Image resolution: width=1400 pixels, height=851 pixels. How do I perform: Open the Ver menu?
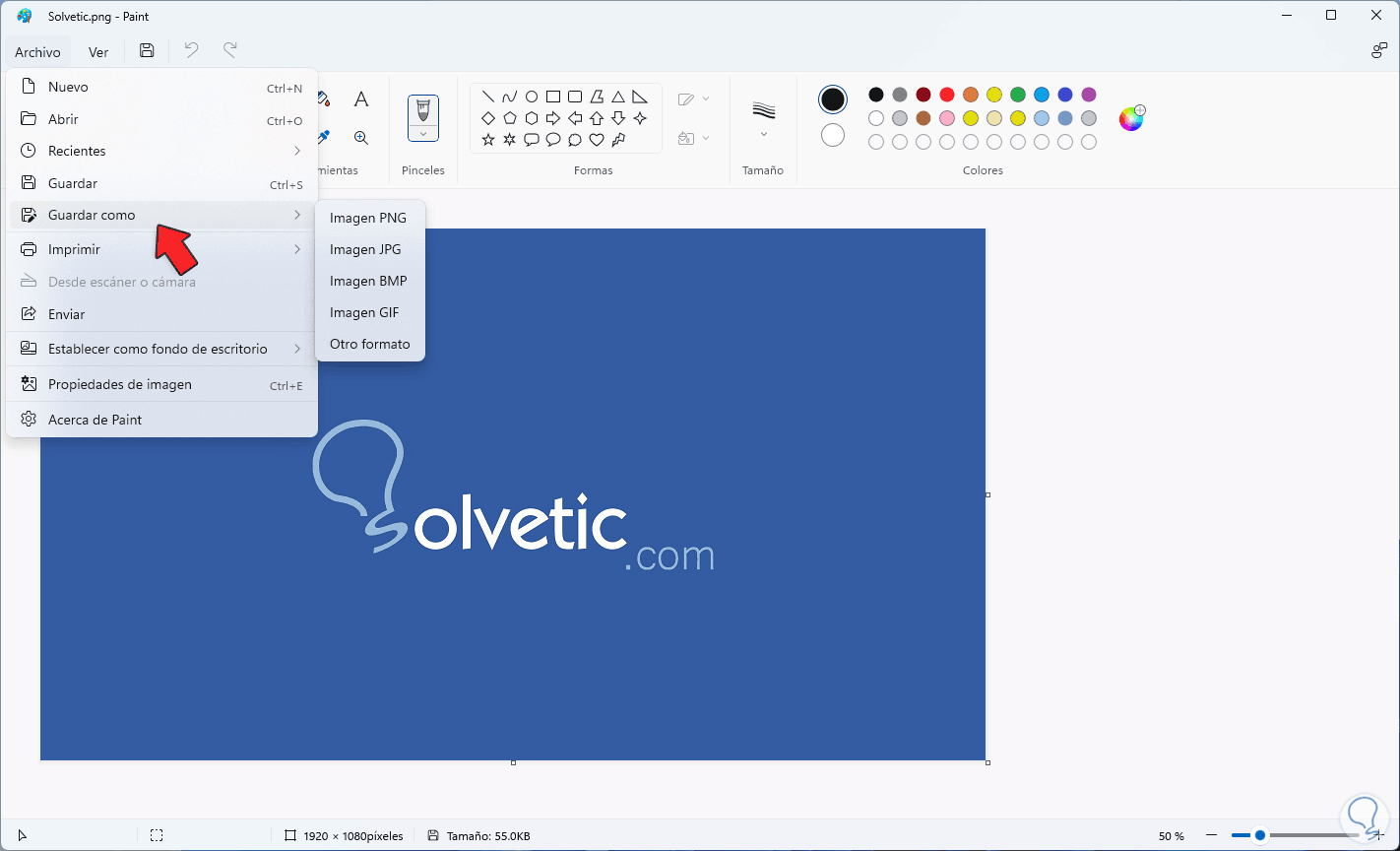[98, 52]
